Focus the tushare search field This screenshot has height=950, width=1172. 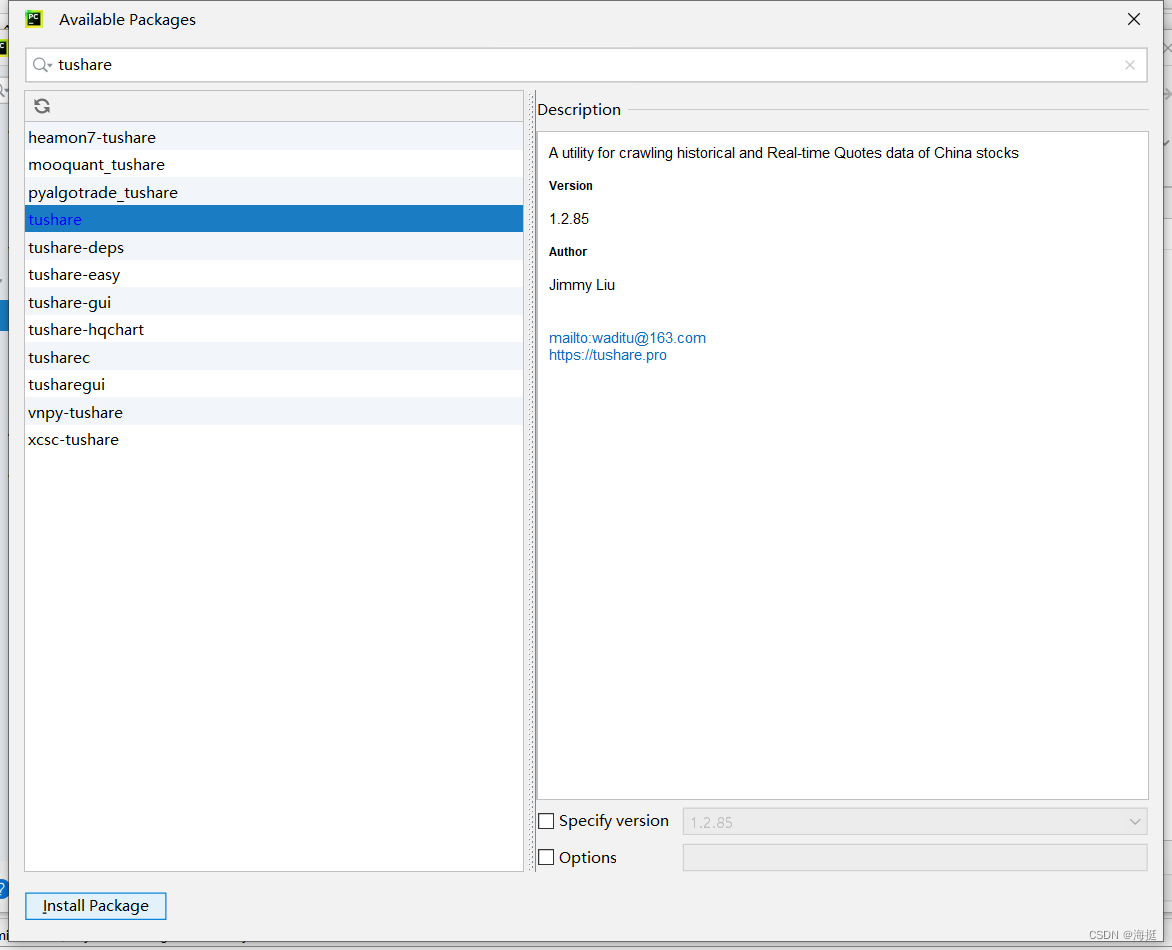(586, 65)
